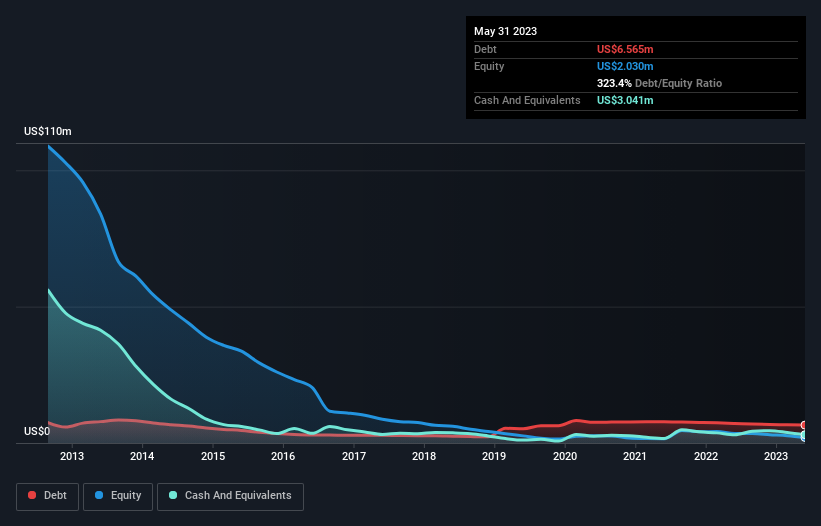
Task: Click the Debt row label in tooltip
Action: pyautogui.click(x=485, y=49)
